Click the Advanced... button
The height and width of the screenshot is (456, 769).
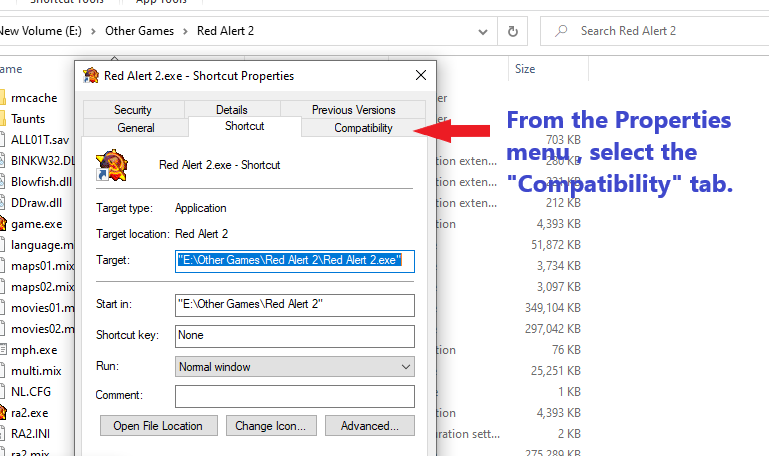tap(370, 426)
